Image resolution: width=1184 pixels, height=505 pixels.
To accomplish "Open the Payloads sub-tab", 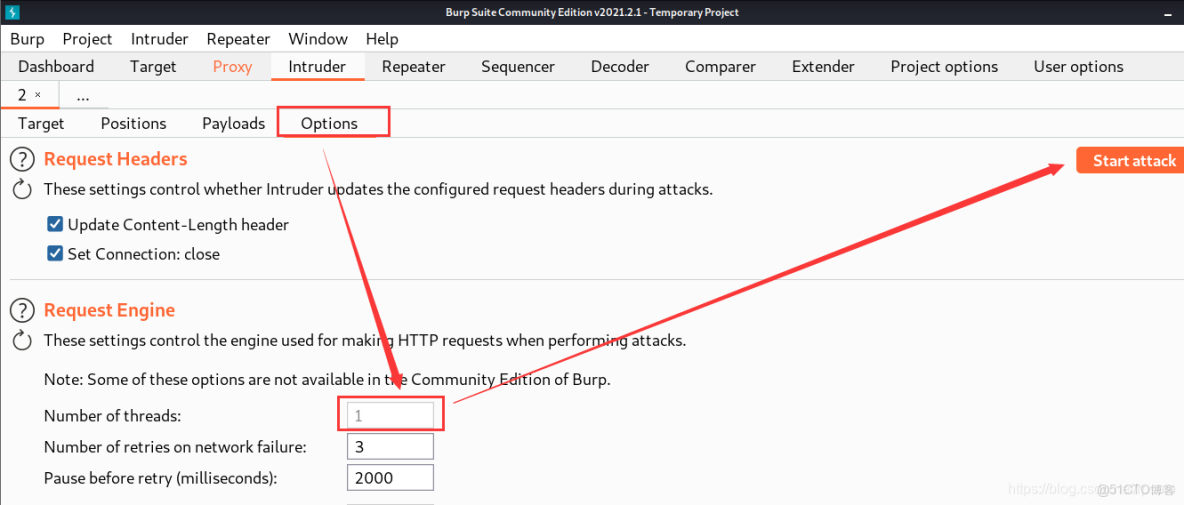I will [233, 123].
